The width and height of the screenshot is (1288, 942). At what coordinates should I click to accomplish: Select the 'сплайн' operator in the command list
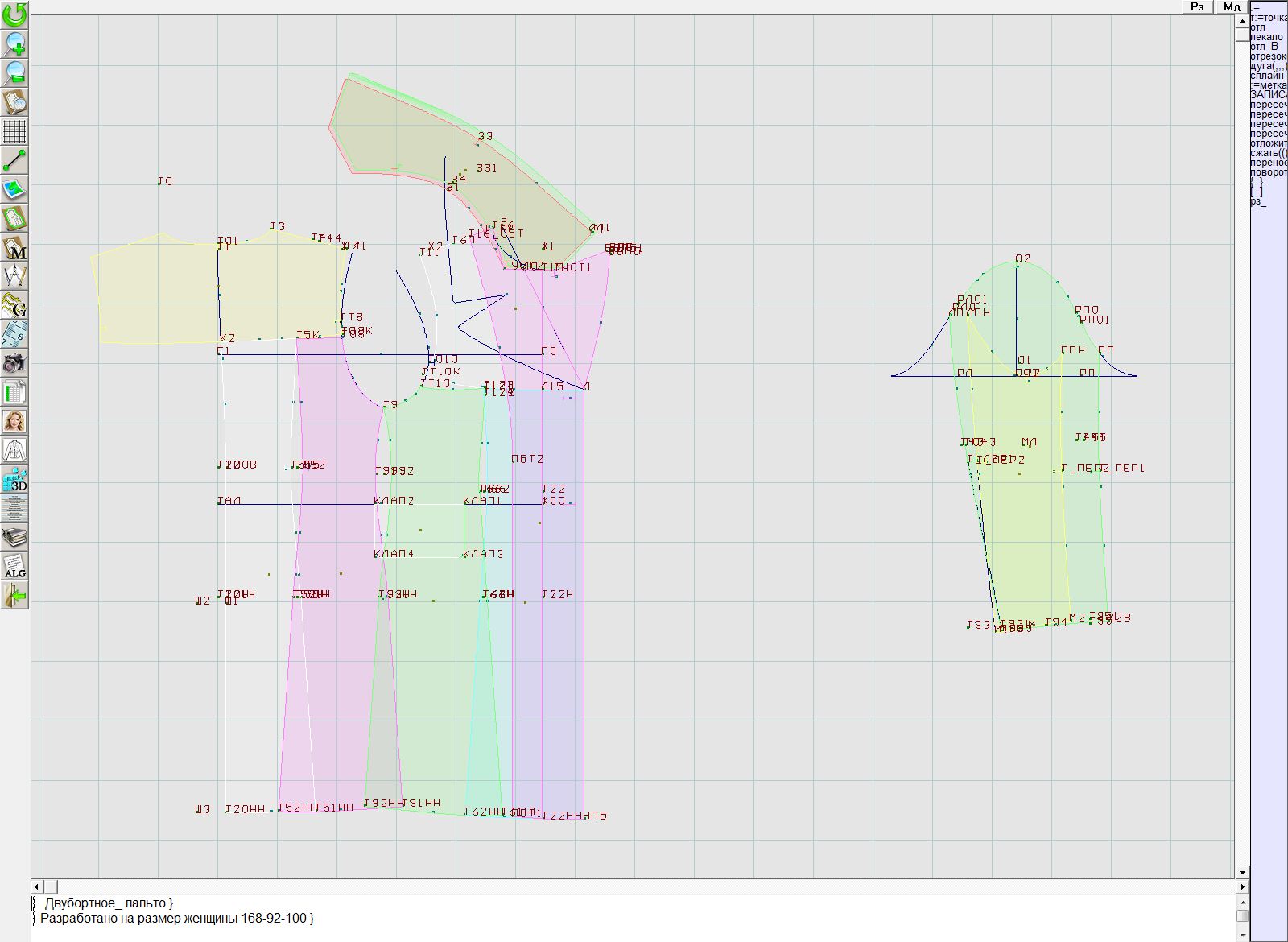click(1268, 76)
